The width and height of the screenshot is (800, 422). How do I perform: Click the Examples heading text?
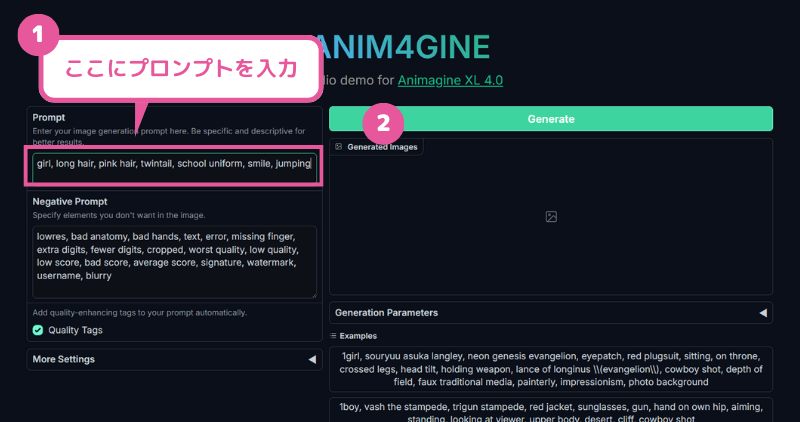pyautogui.click(x=358, y=336)
